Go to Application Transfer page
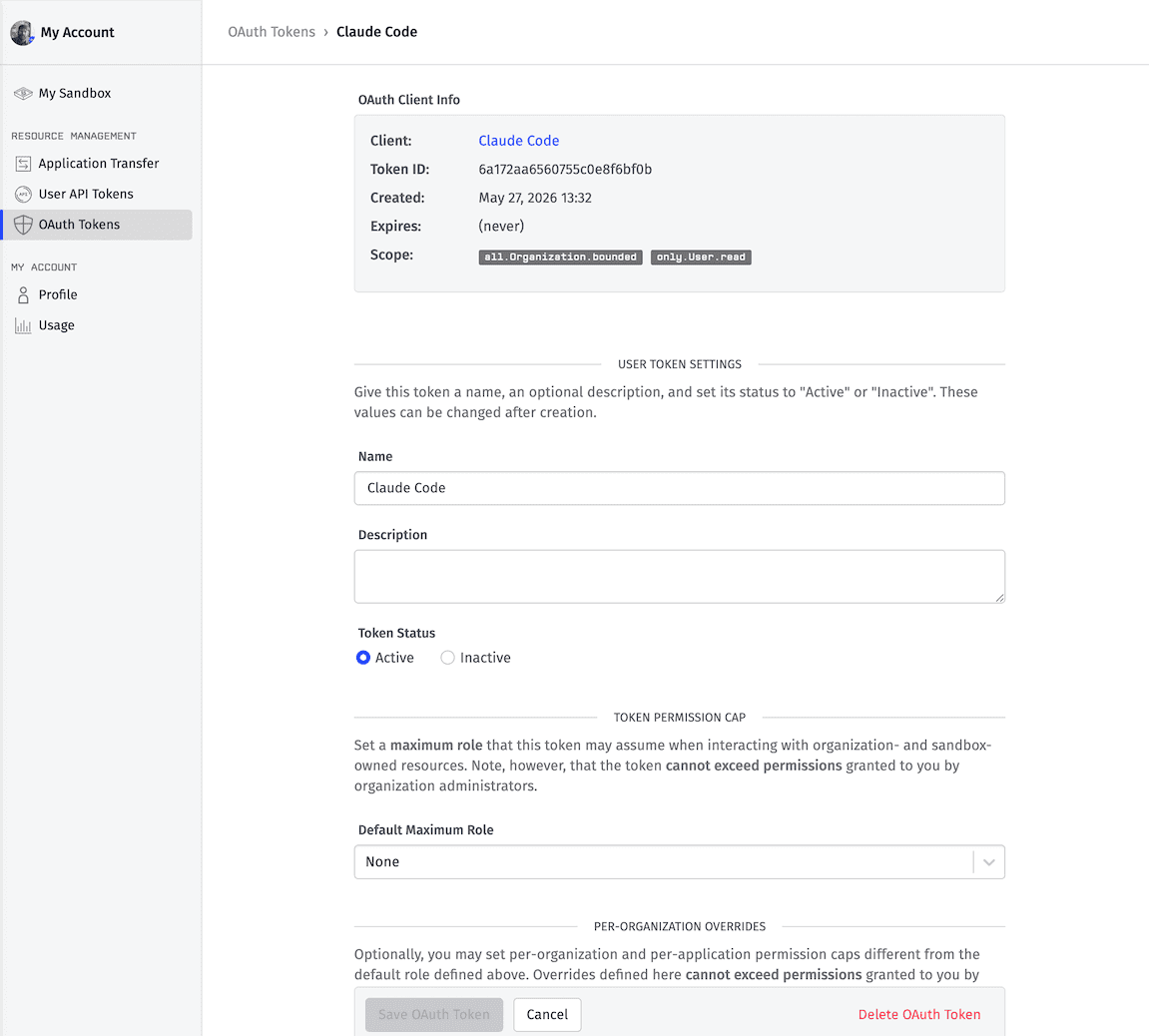This screenshot has height=1036, width=1149. (98, 164)
